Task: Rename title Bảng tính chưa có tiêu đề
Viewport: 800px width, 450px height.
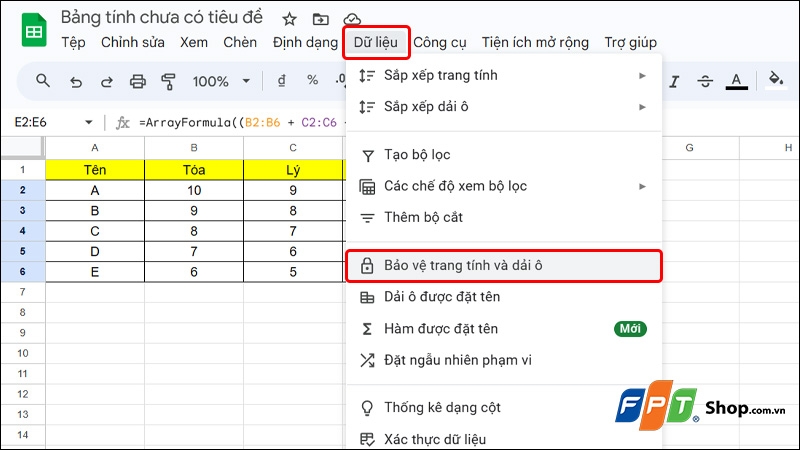Action: click(x=162, y=17)
